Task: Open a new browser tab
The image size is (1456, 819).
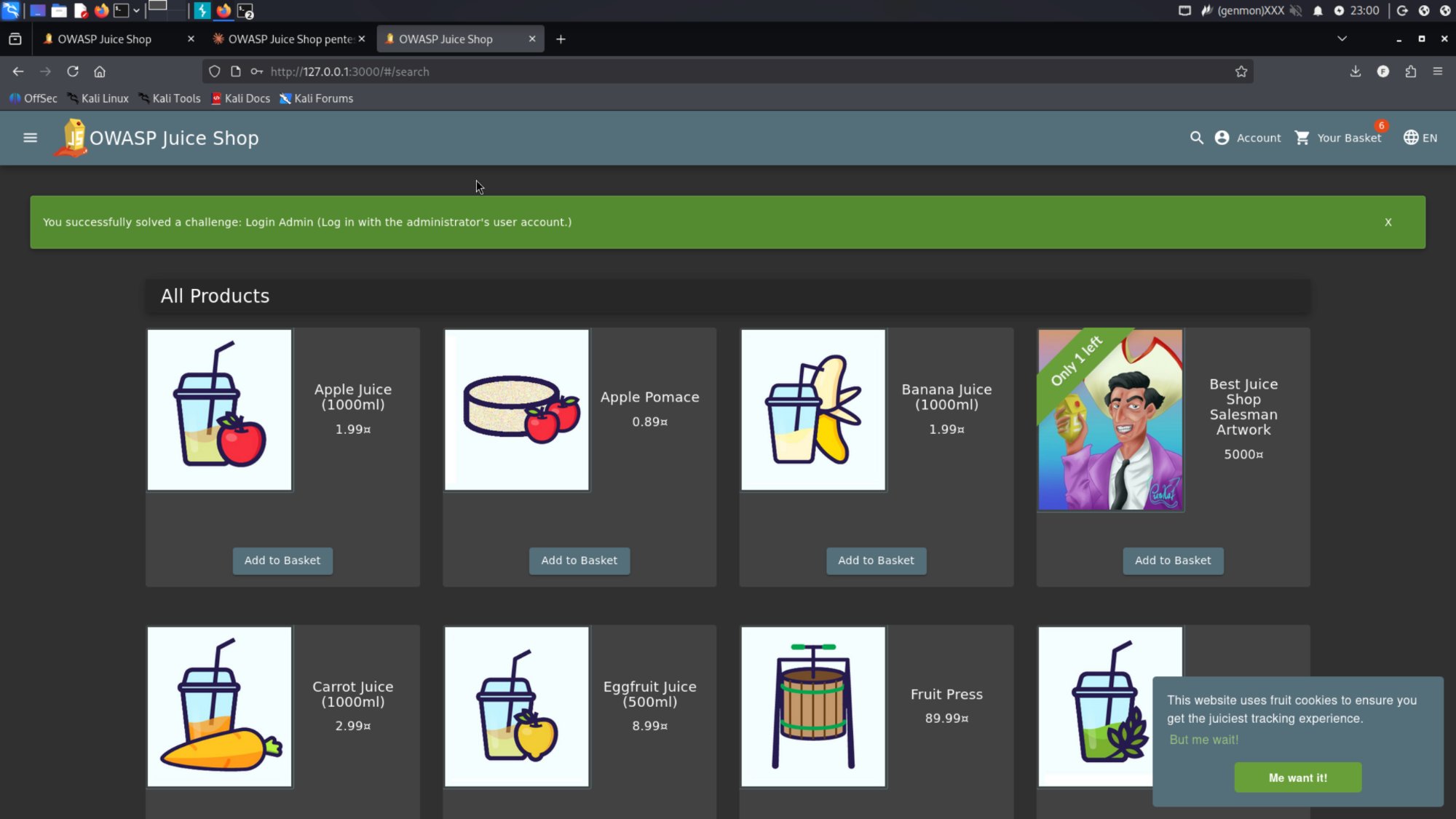Action: pyautogui.click(x=561, y=39)
